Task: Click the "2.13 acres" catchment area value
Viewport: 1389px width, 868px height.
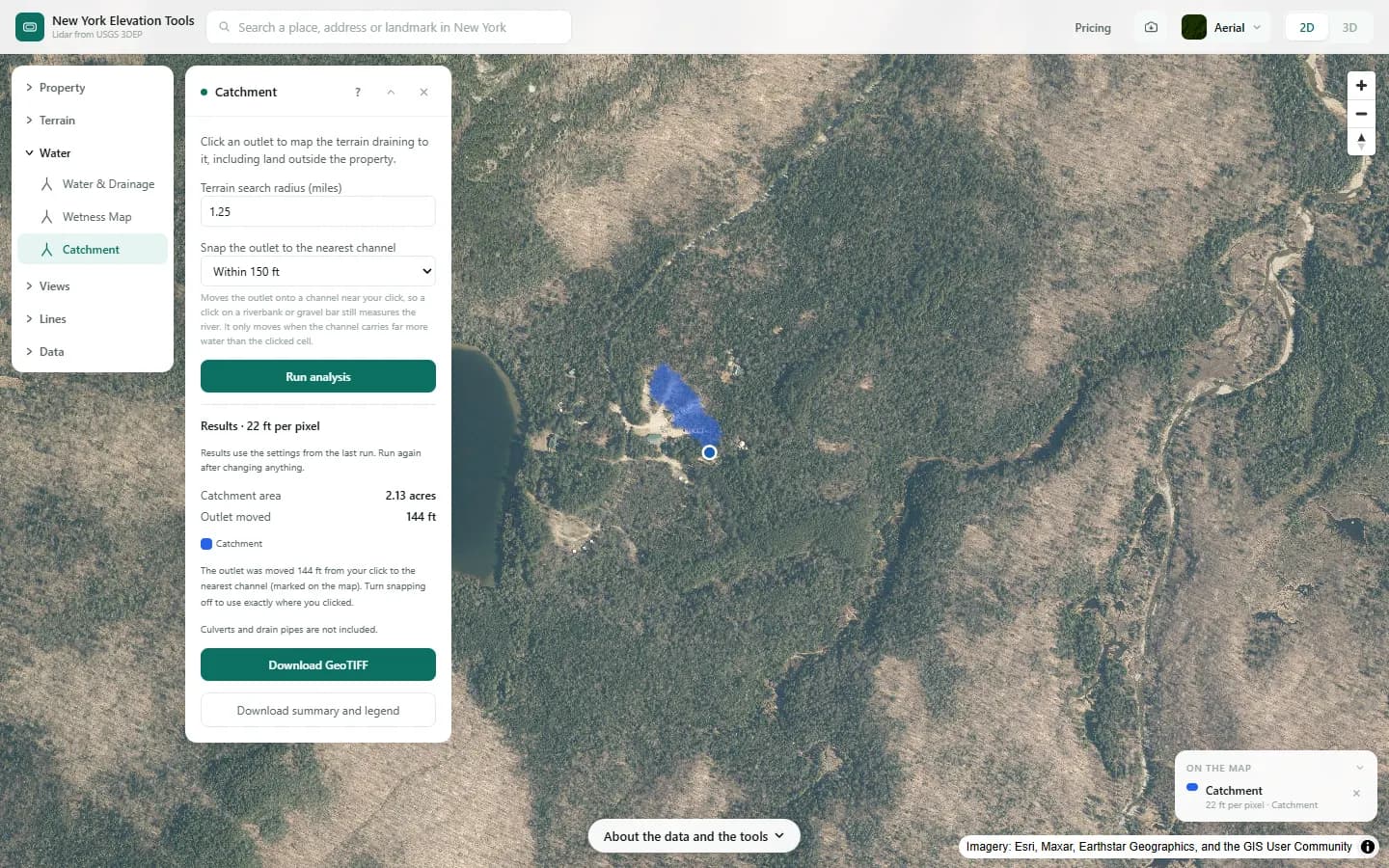Action: pyautogui.click(x=411, y=496)
